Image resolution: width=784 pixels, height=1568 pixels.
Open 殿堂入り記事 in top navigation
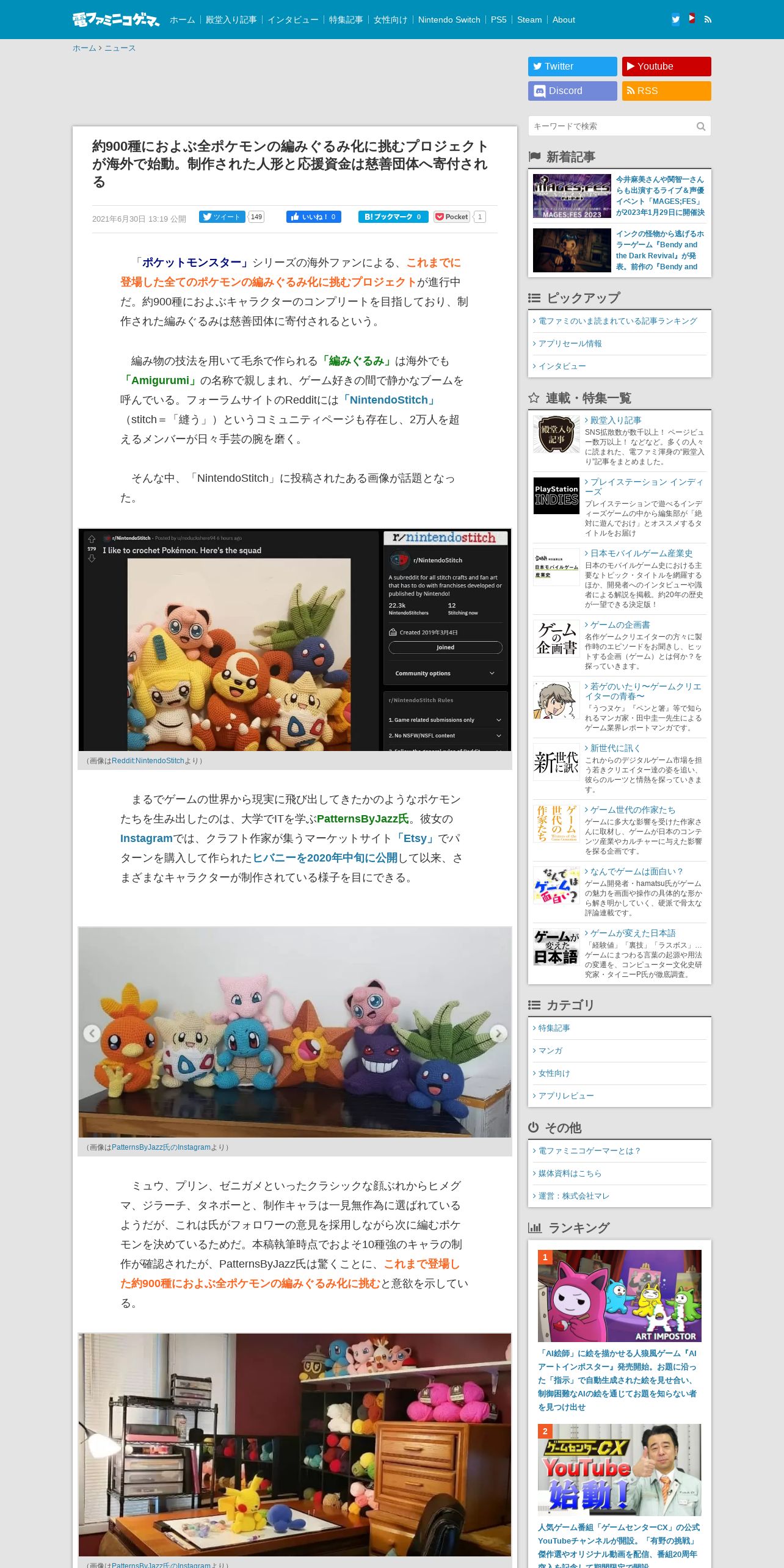(x=231, y=20)
